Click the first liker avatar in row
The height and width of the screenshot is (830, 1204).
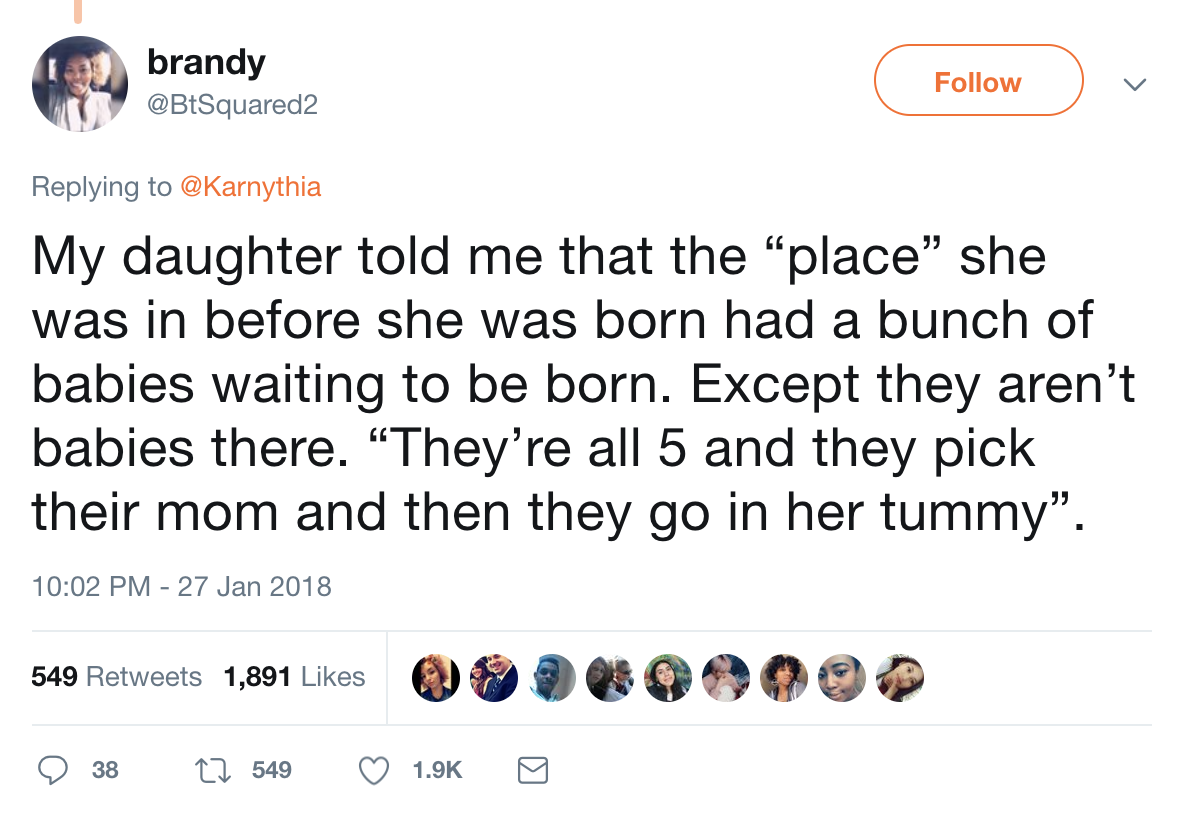[x=436, y=678]
